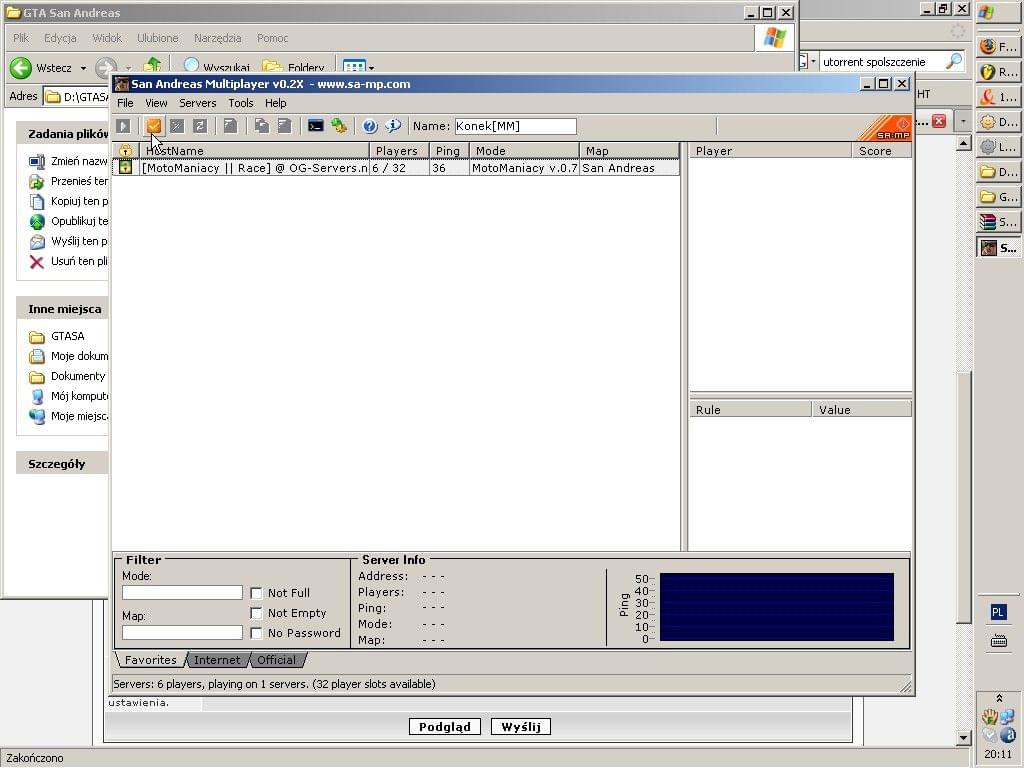The width and height of the screenshot is (1024, 768).
Task: Click the browser page vertical scrollbar
Action: (964, 500)
